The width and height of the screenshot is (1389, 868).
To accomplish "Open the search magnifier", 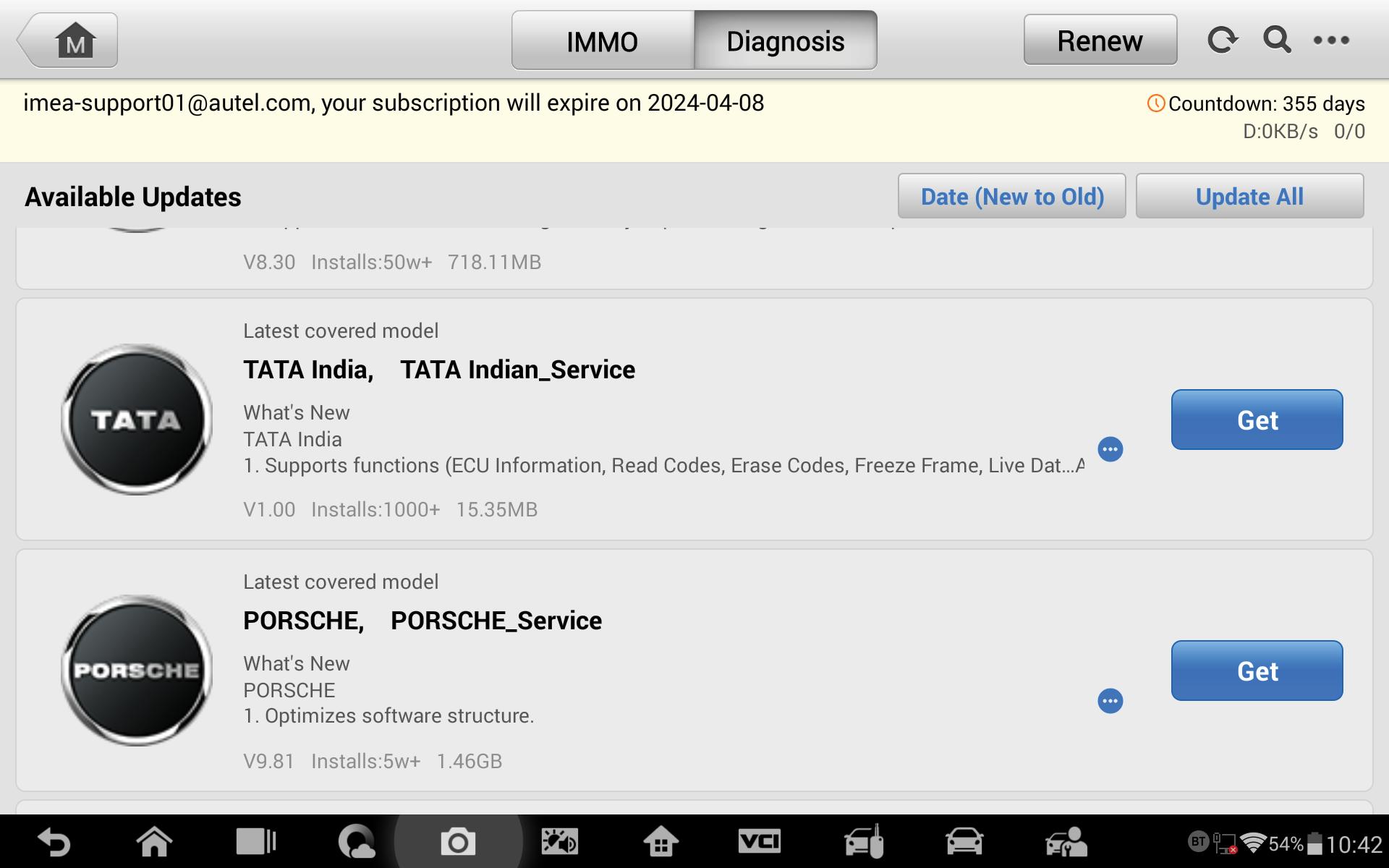I will pos(1277,40).
